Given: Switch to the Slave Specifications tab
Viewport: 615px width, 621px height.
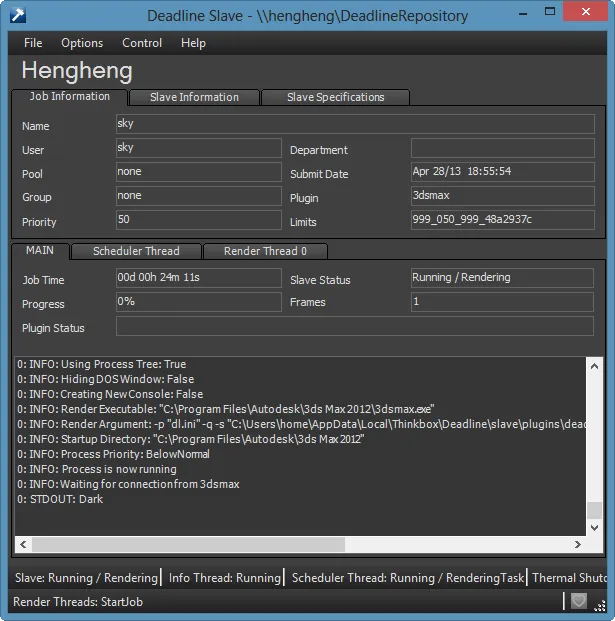Looking at the screenshot, I should [335, 97].
